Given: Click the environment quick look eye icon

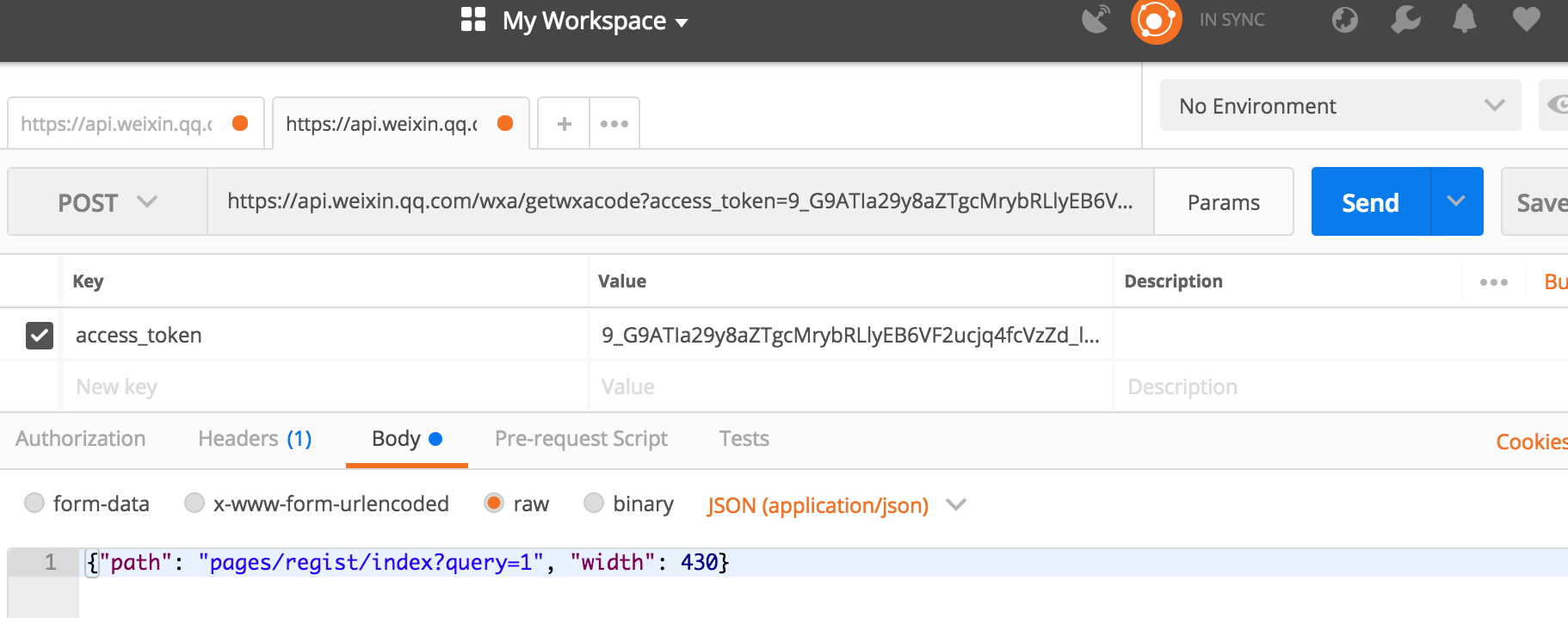Looking at the screenshot, I should [x=1556, y=105].
